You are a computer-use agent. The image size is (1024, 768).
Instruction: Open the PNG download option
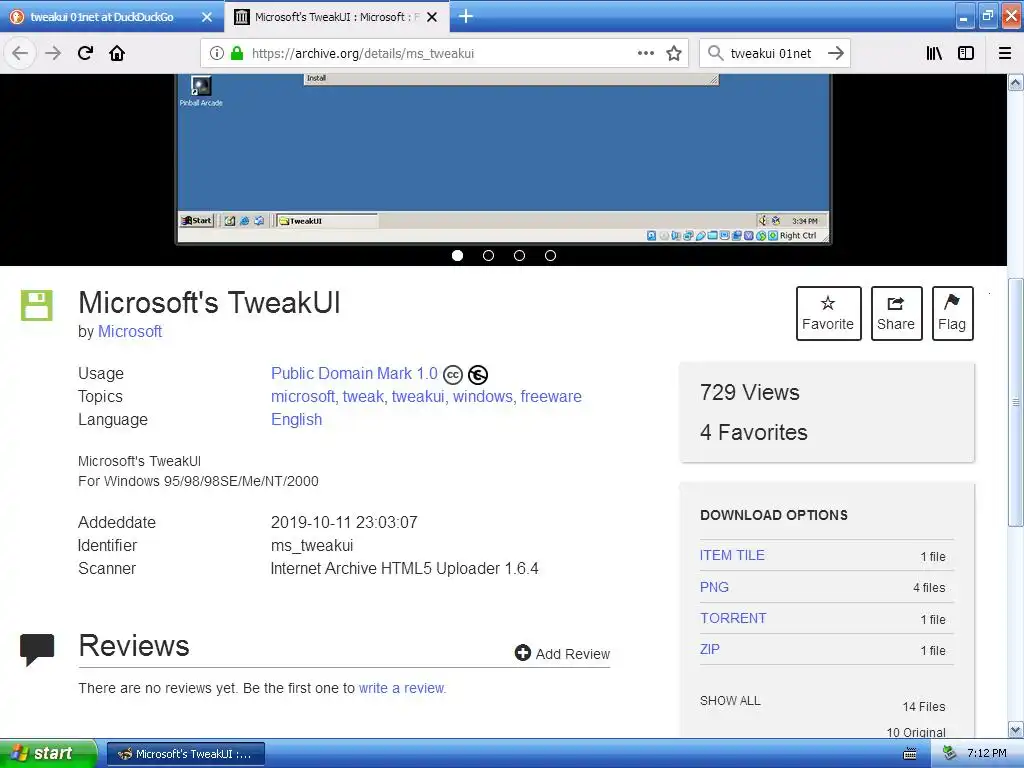coord(714,587)
